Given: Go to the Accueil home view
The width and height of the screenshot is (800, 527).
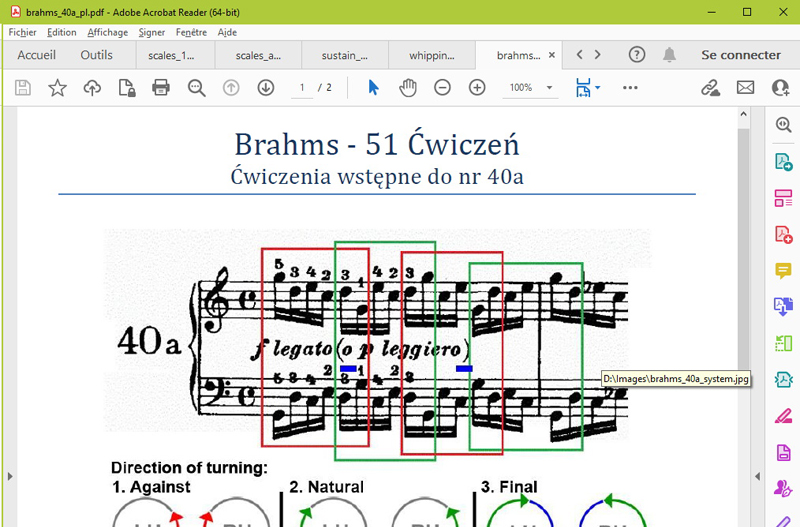Looking at the screenshot, I should point(36,55).
